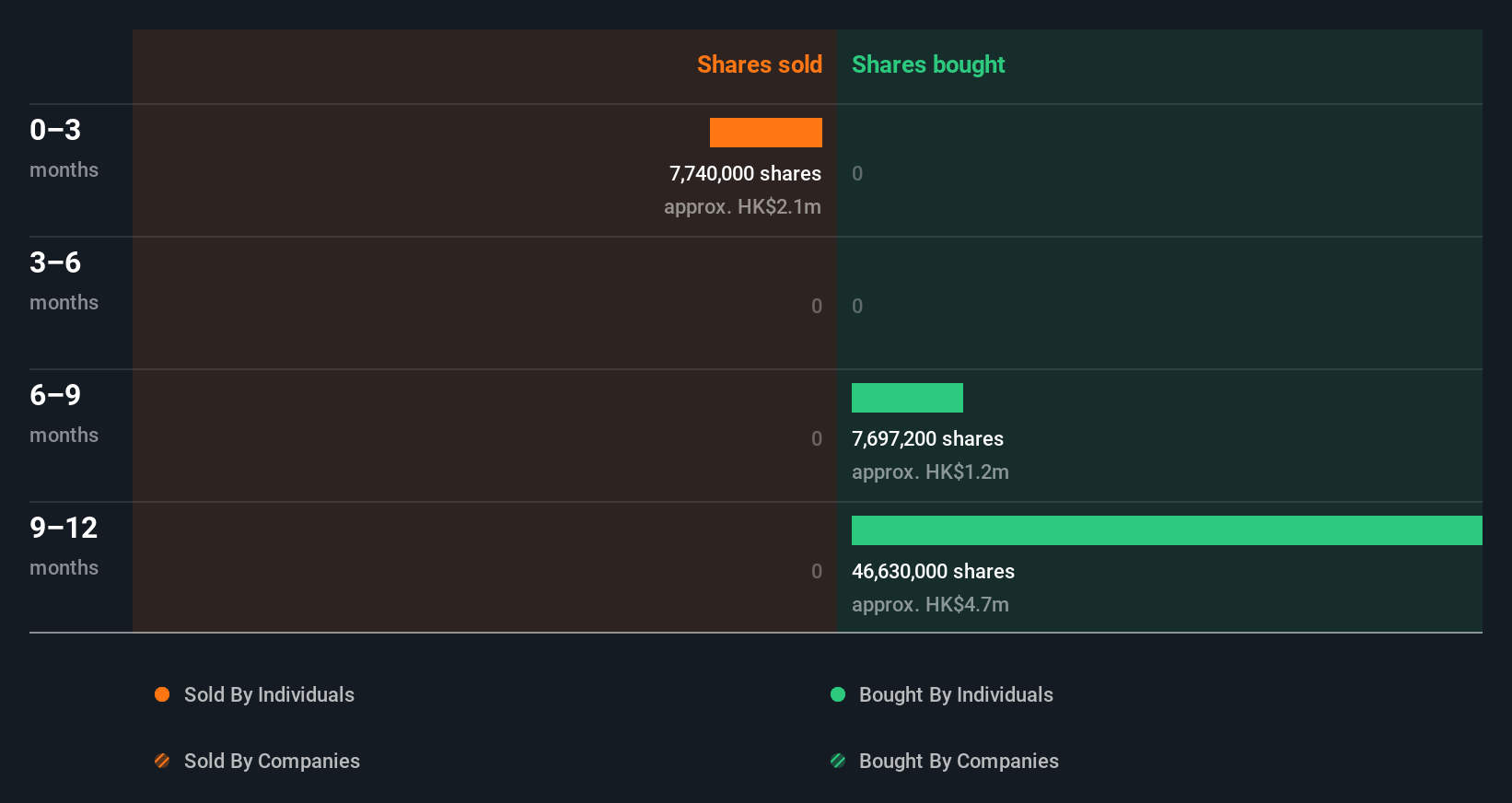This screenshot has height=803, width=1512.
Task: Click the sold 0 in 9–12 months row
Action: pyautogui.click(x=817, y=571)
